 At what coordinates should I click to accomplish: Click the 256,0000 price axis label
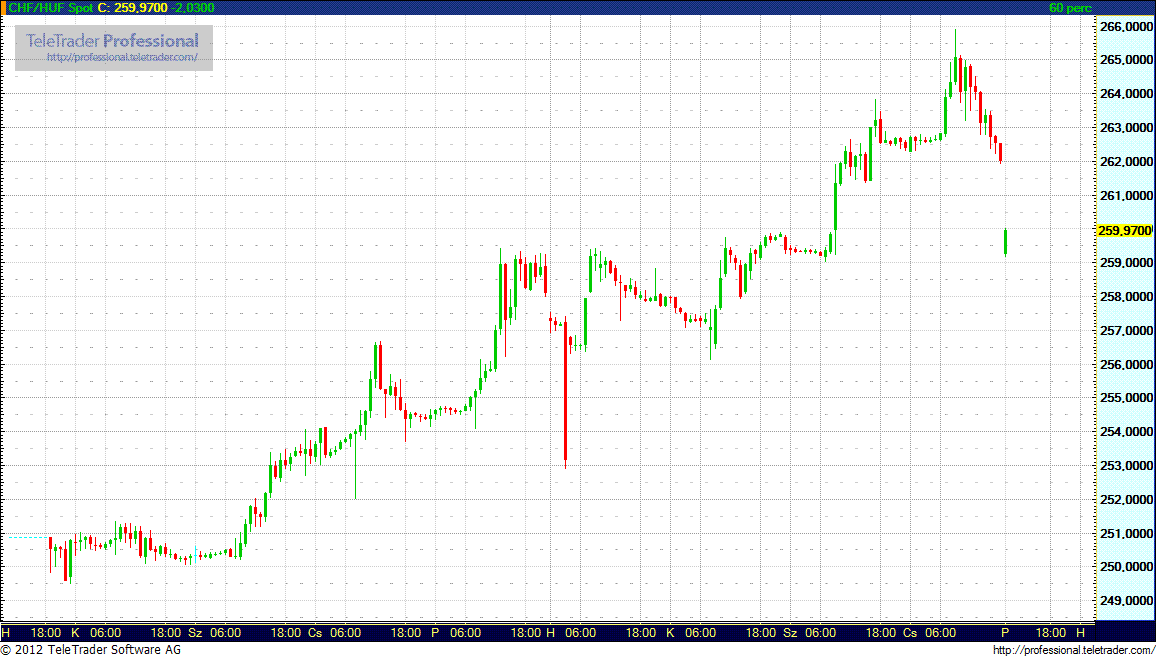pyautogui.click(x=1126, y=364)
